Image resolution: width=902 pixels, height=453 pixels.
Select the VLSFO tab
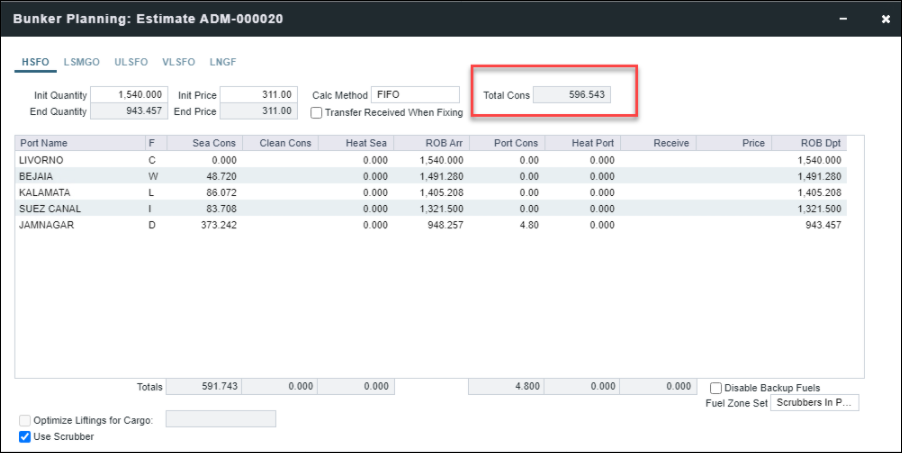tap(178, 62)
